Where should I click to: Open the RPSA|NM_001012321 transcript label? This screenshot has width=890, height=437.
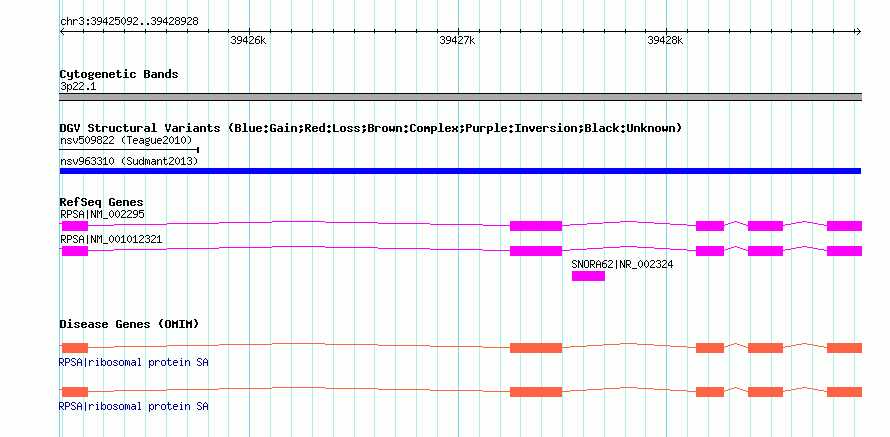(111, 239)
